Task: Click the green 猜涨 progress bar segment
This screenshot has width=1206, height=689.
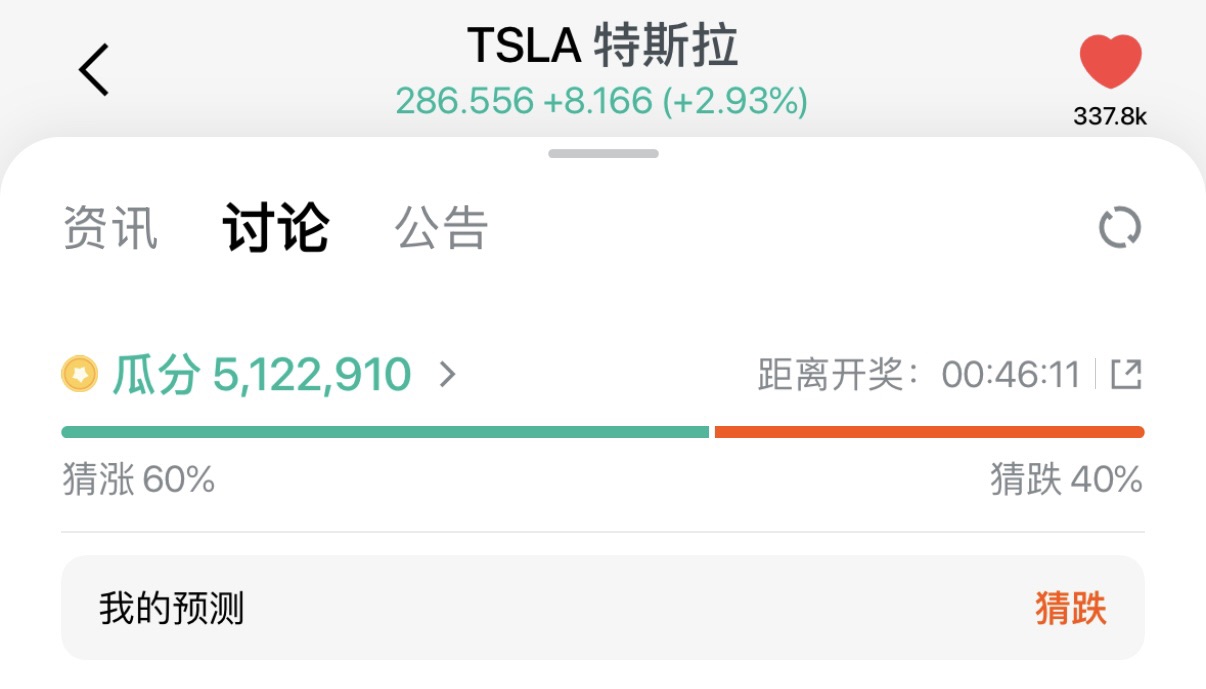Action: click(385, 432)
